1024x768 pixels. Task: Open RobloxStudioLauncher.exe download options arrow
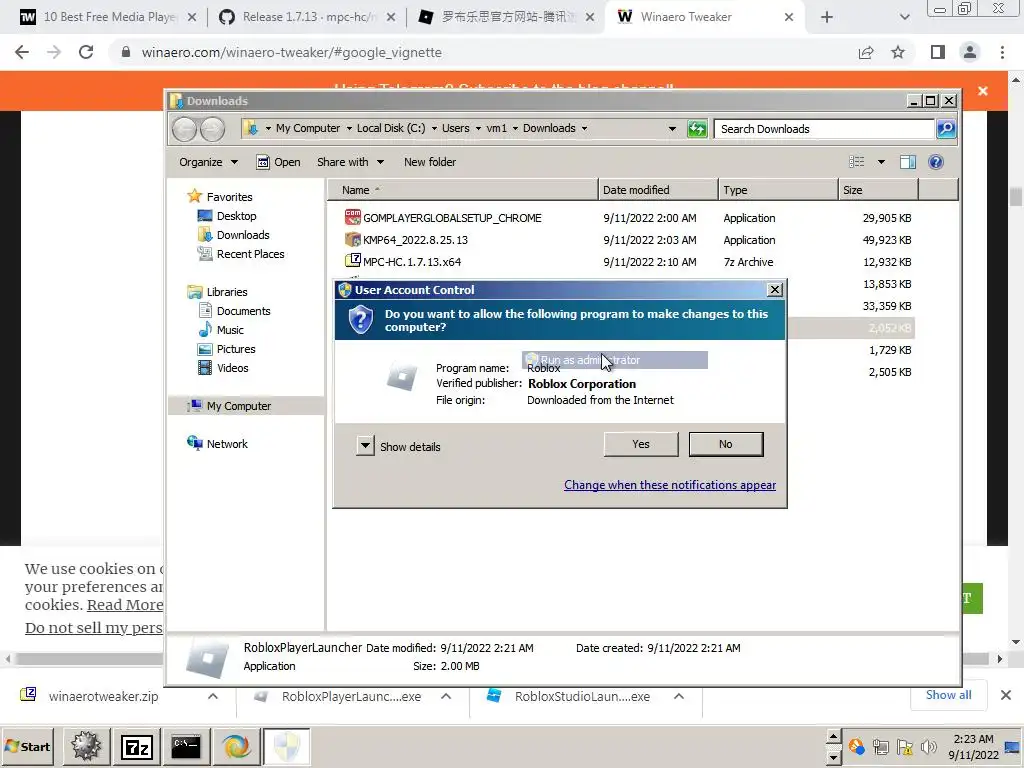click(x=679, y=696)
